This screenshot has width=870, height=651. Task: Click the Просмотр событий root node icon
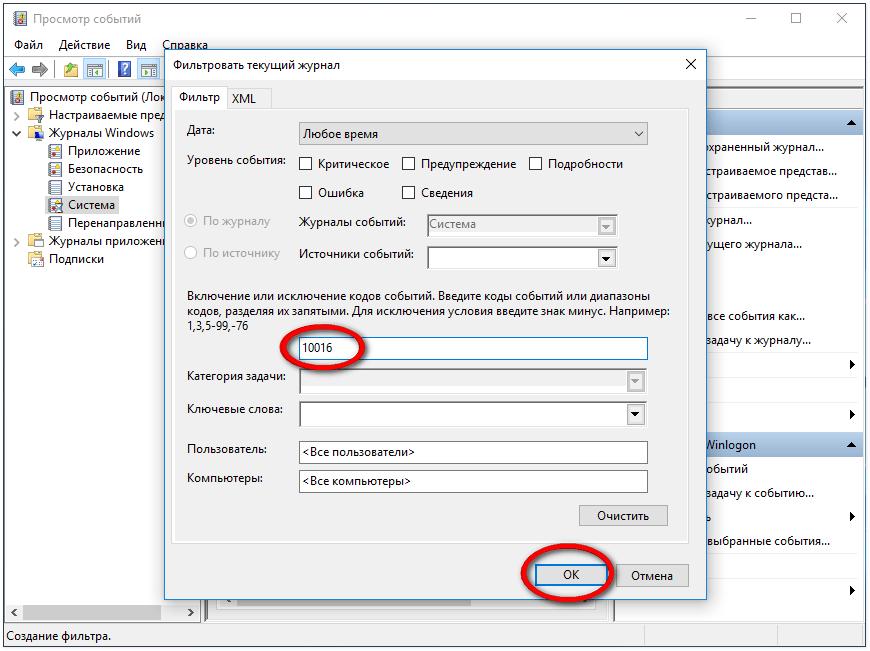(x=18, y=97)
